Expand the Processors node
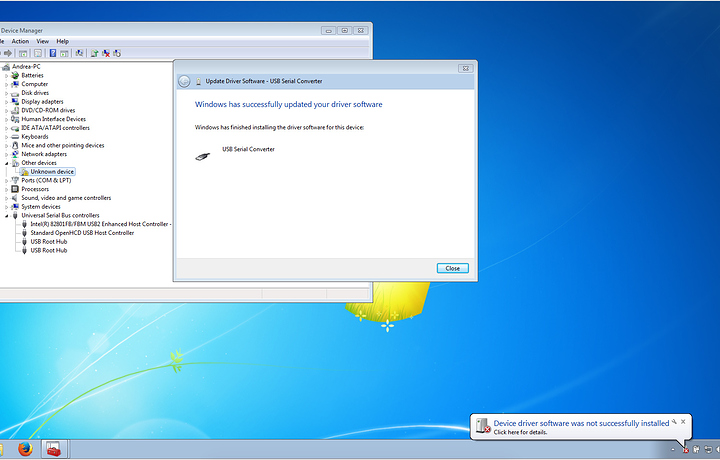This screenshot has width=720, height=460. point(6,189)
